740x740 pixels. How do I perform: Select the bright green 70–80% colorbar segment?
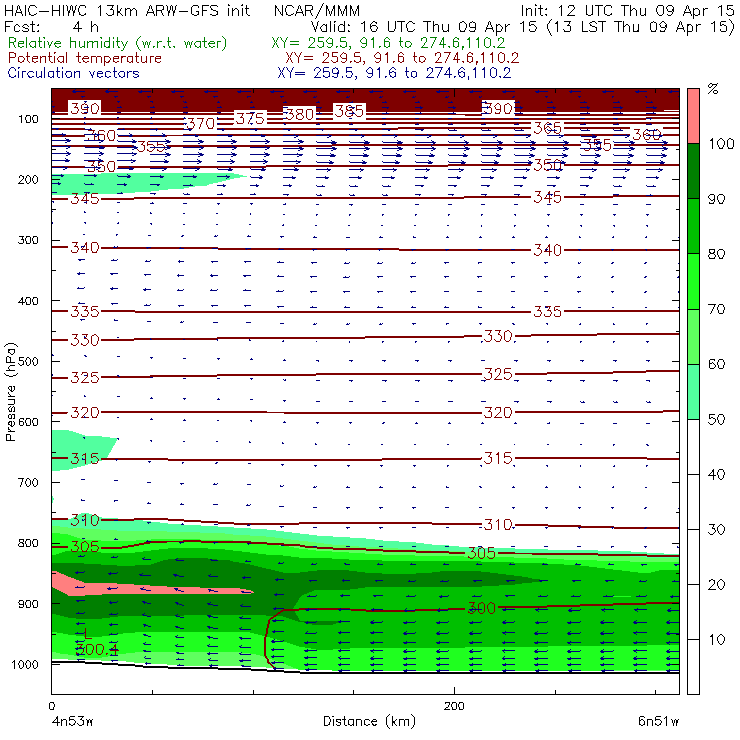tap(693, 281)
